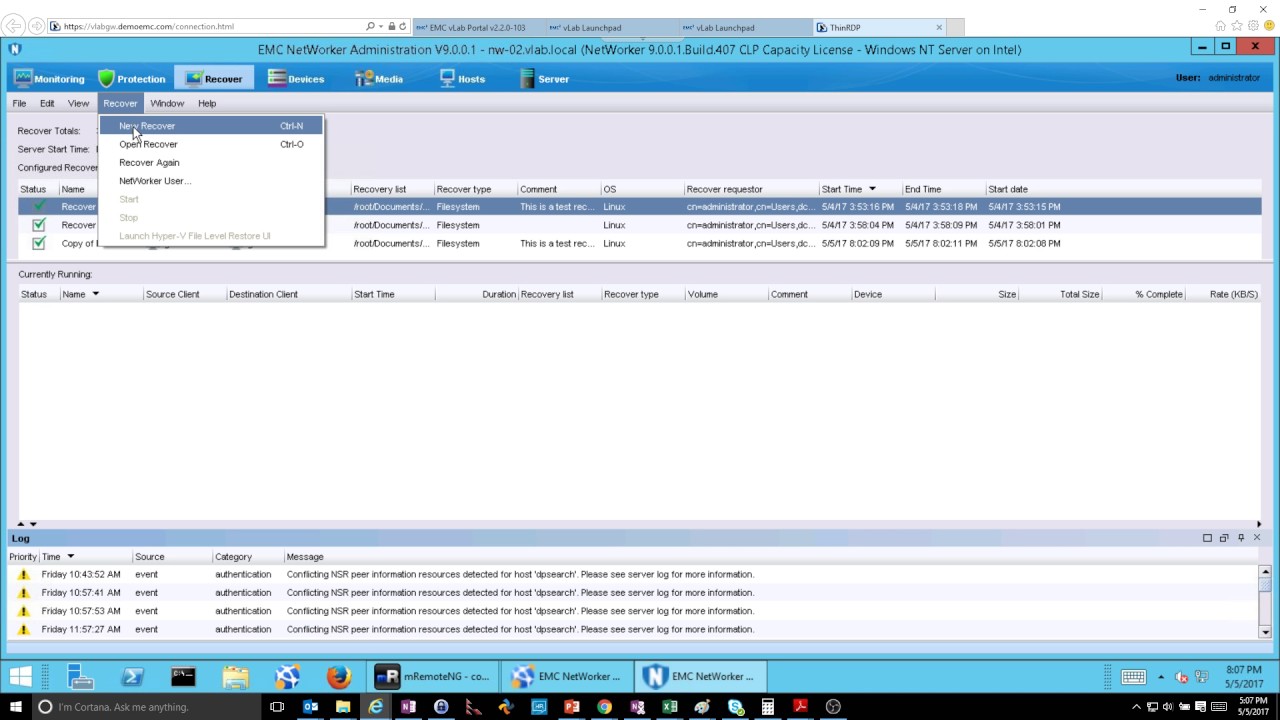Select the 10:57:41 AM log warning icon

click(x=24, y=593)
